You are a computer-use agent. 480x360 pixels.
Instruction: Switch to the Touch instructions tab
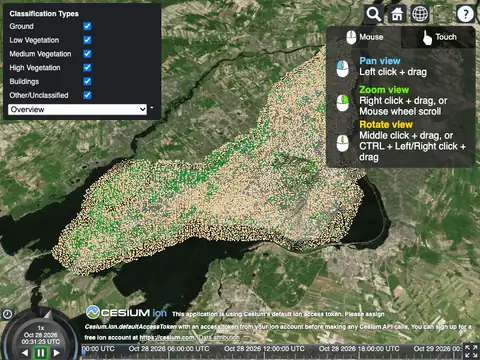(438, 37)
